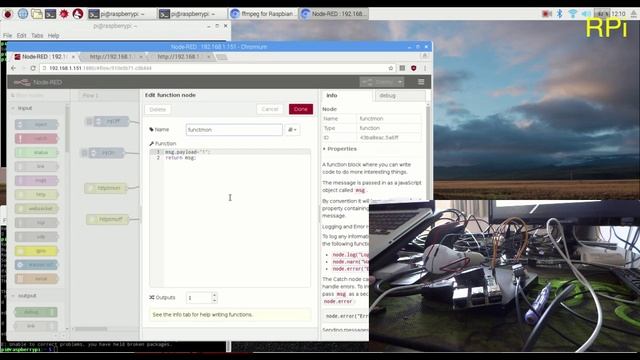This screenshot has height=360, width=640.
Task: Click the browser back arrow
Action: click(13, 68)
